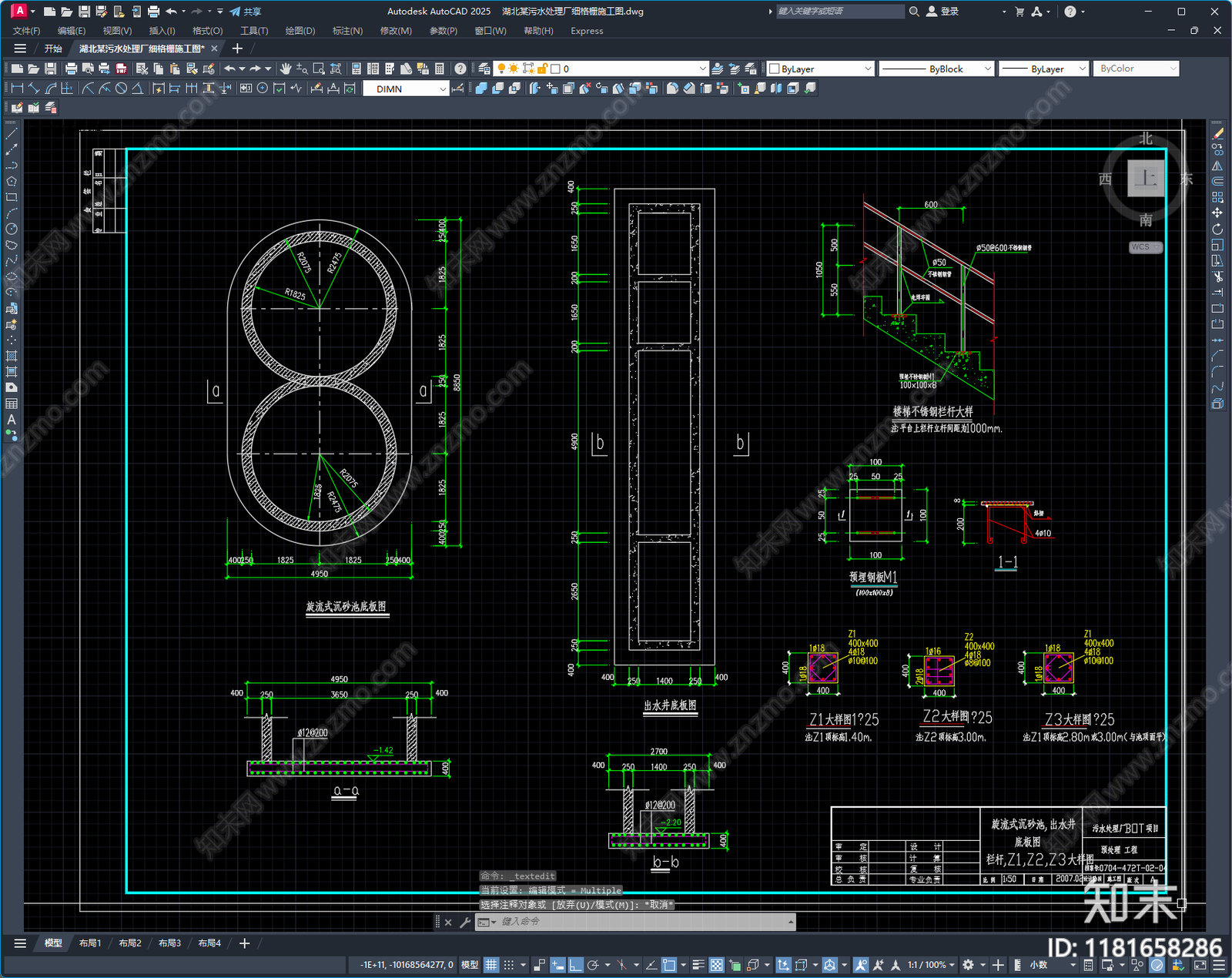Click the search magnifier icon in title bar
Screen dimensions: 1232x978
click(914, 12)
